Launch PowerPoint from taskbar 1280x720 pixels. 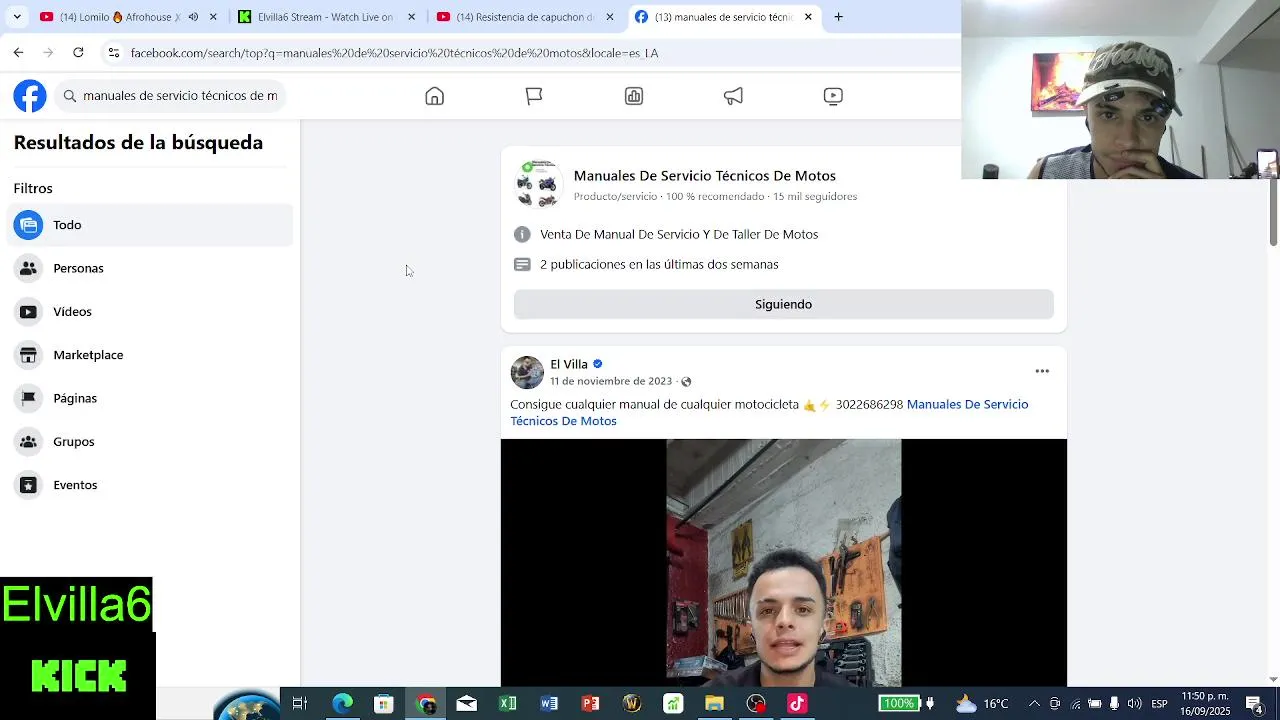pyautogui.click(x=590, y=704)
